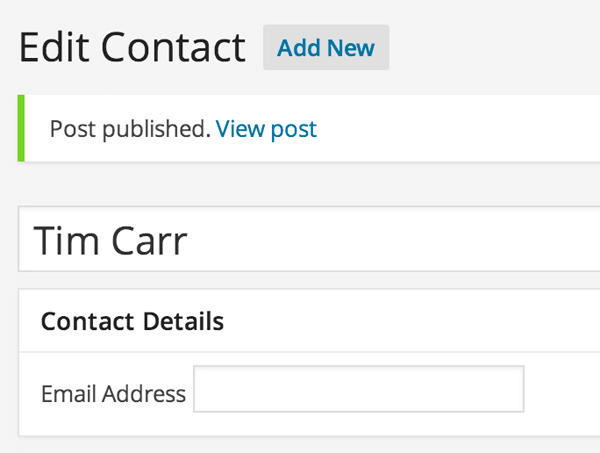Click the Edit Contact page heading

pos(132,47)
